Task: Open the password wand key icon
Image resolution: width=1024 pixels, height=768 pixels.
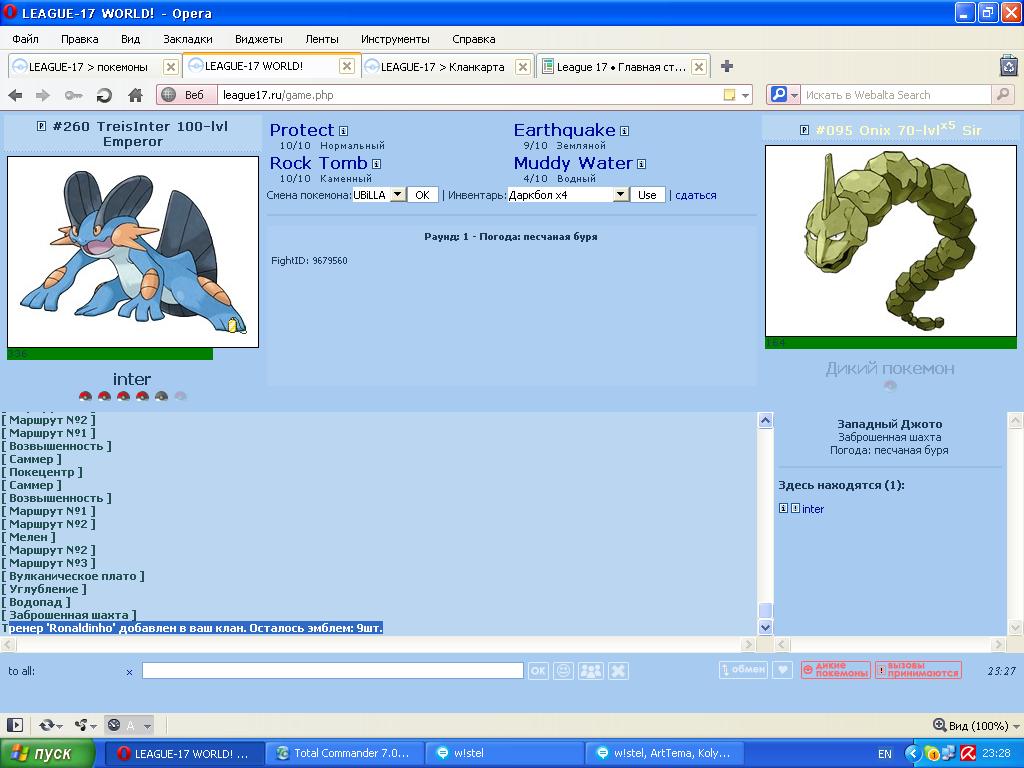Action: (73, 95)
